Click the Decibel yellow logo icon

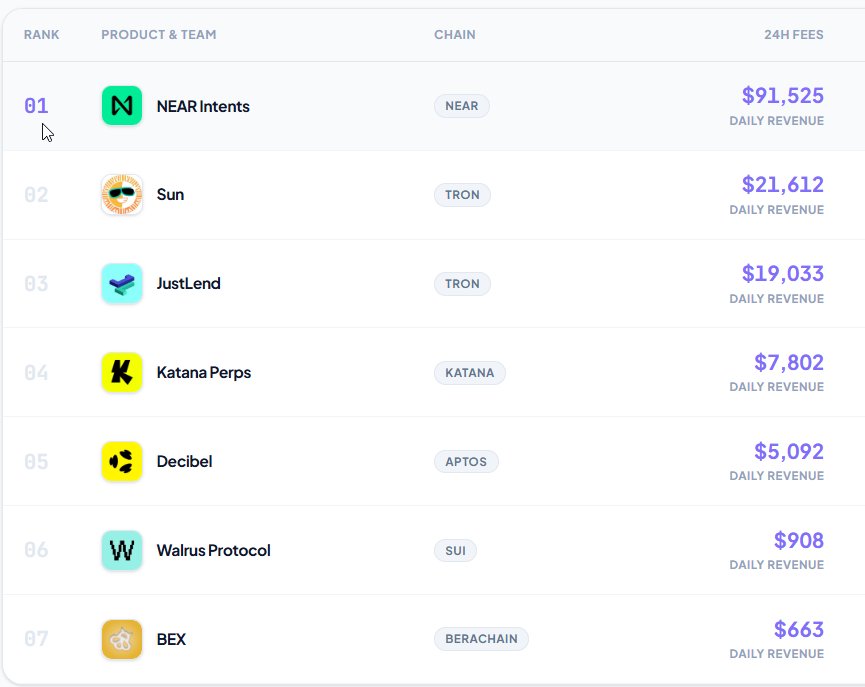(122, 462)
